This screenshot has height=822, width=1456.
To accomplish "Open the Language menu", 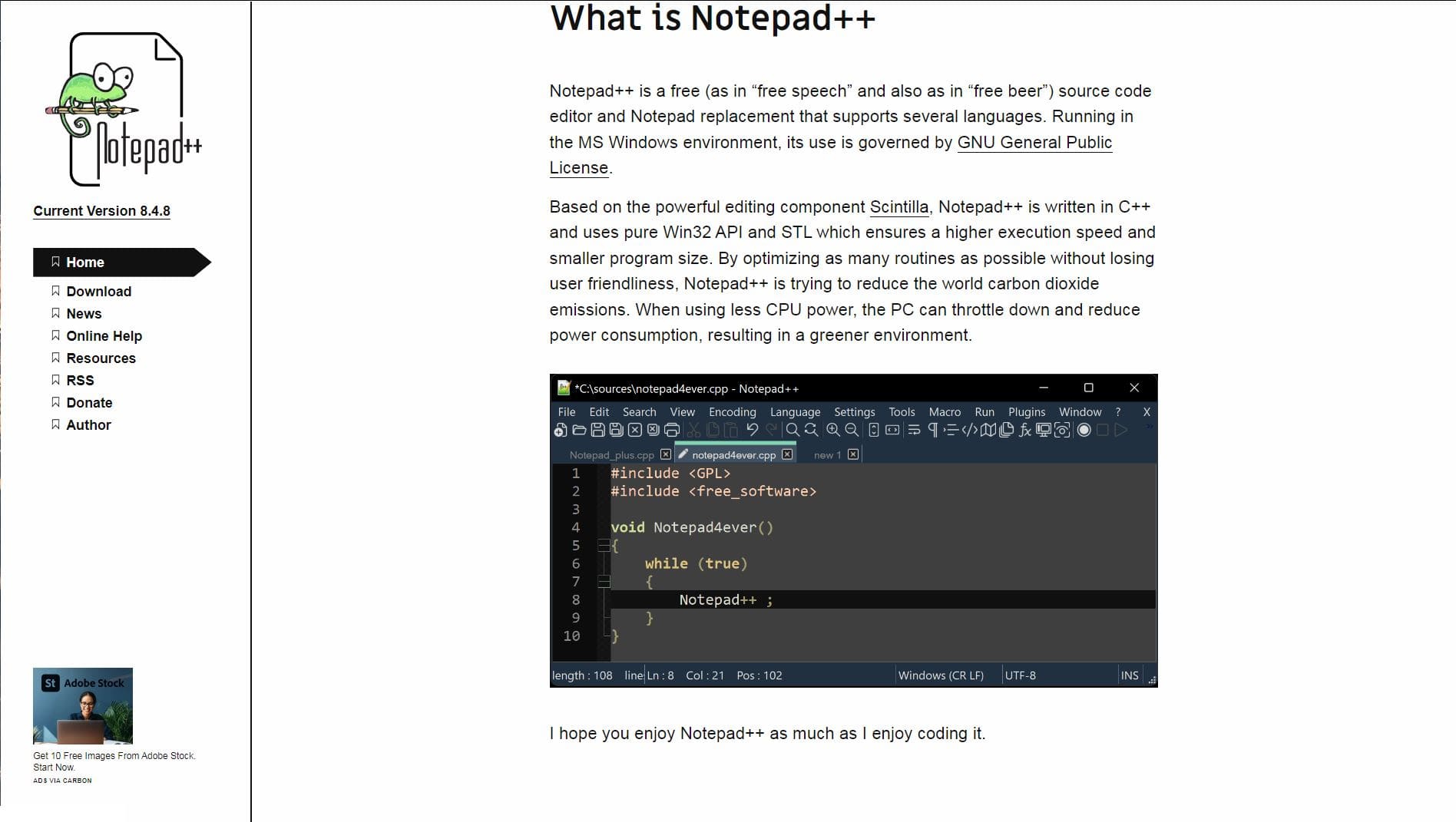I will click(795, 412).
